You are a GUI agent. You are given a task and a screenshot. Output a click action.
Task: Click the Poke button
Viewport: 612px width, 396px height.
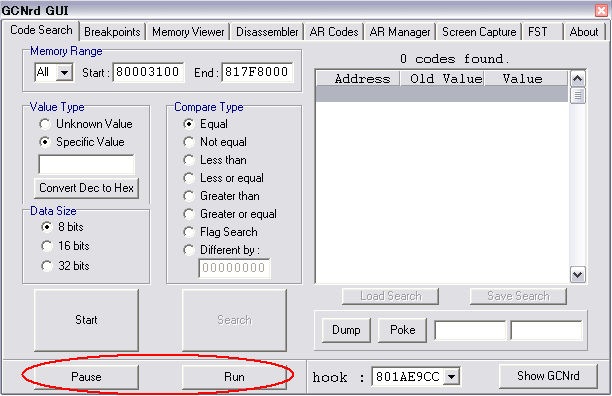click(x=402, y=330)
